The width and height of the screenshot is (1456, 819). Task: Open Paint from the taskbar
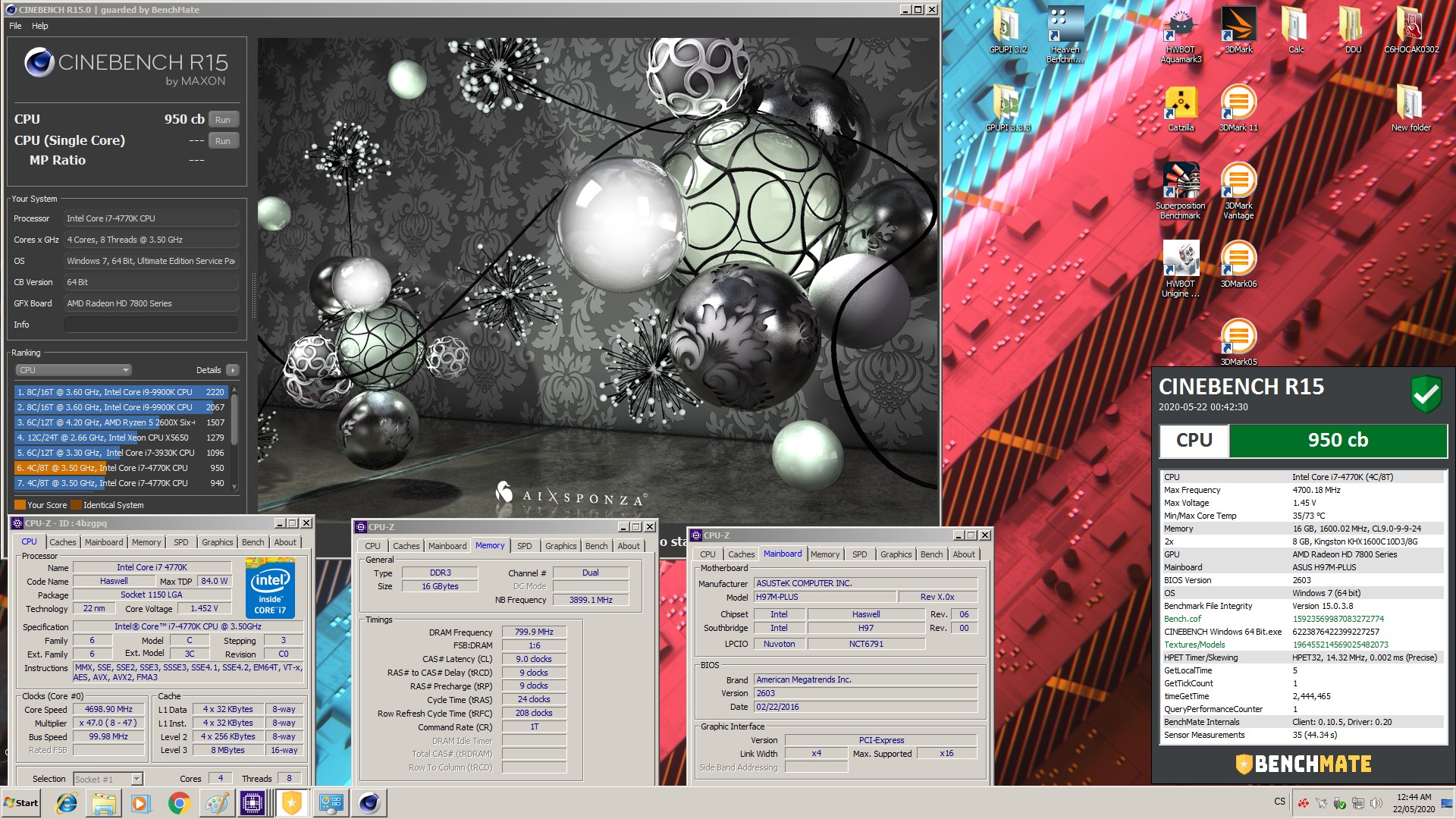pos(216,803)
